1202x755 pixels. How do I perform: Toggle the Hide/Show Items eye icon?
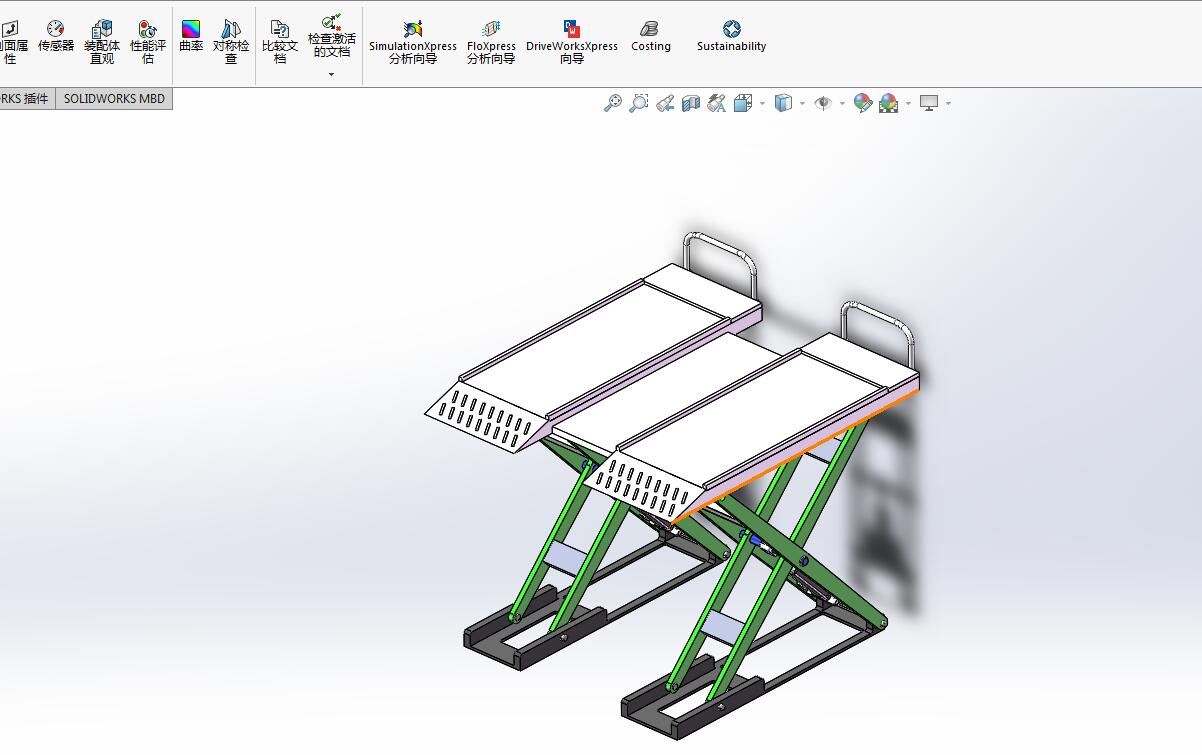pos(824,103)
